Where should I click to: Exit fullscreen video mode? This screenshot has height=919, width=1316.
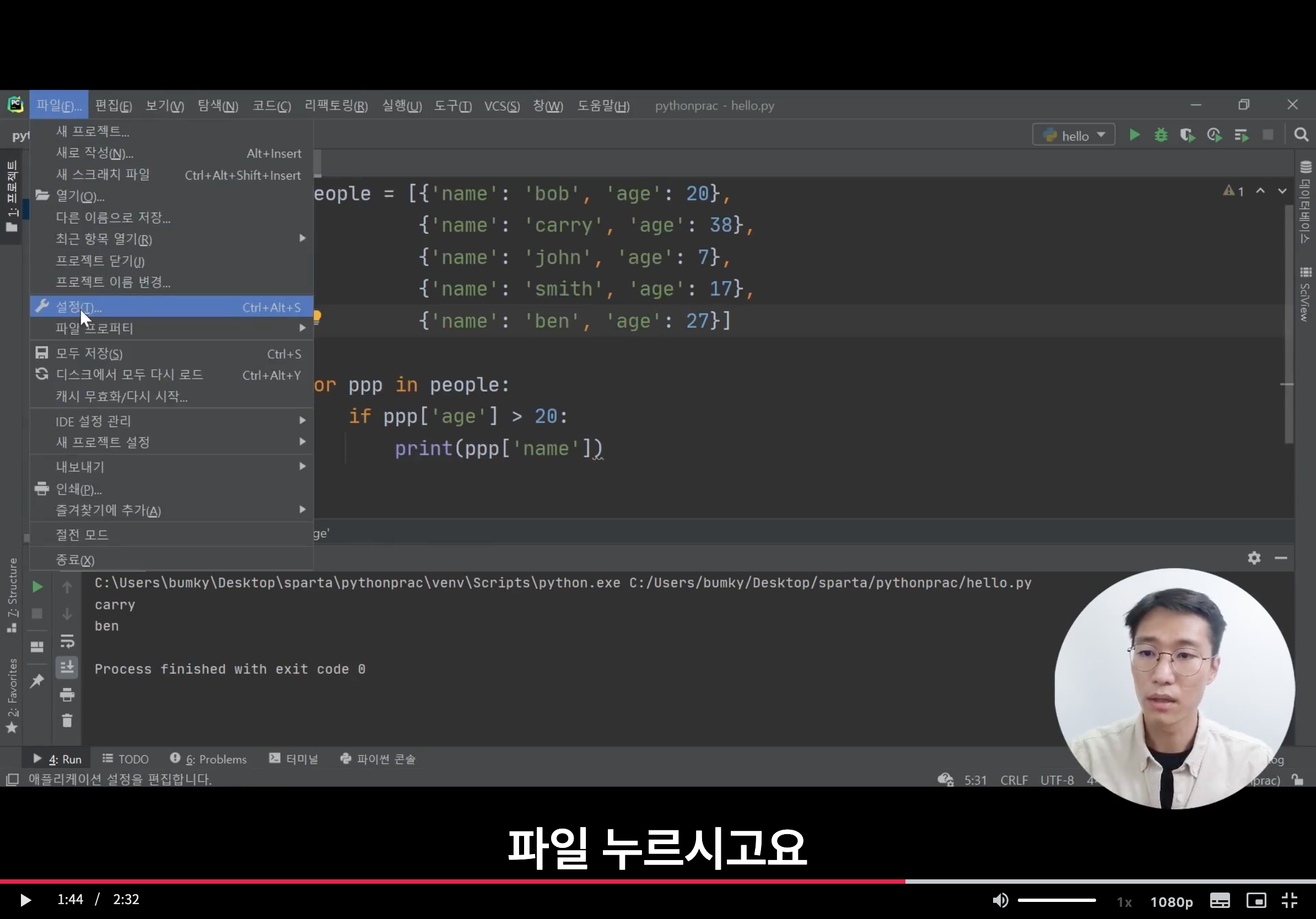[x=1290, y=900]
